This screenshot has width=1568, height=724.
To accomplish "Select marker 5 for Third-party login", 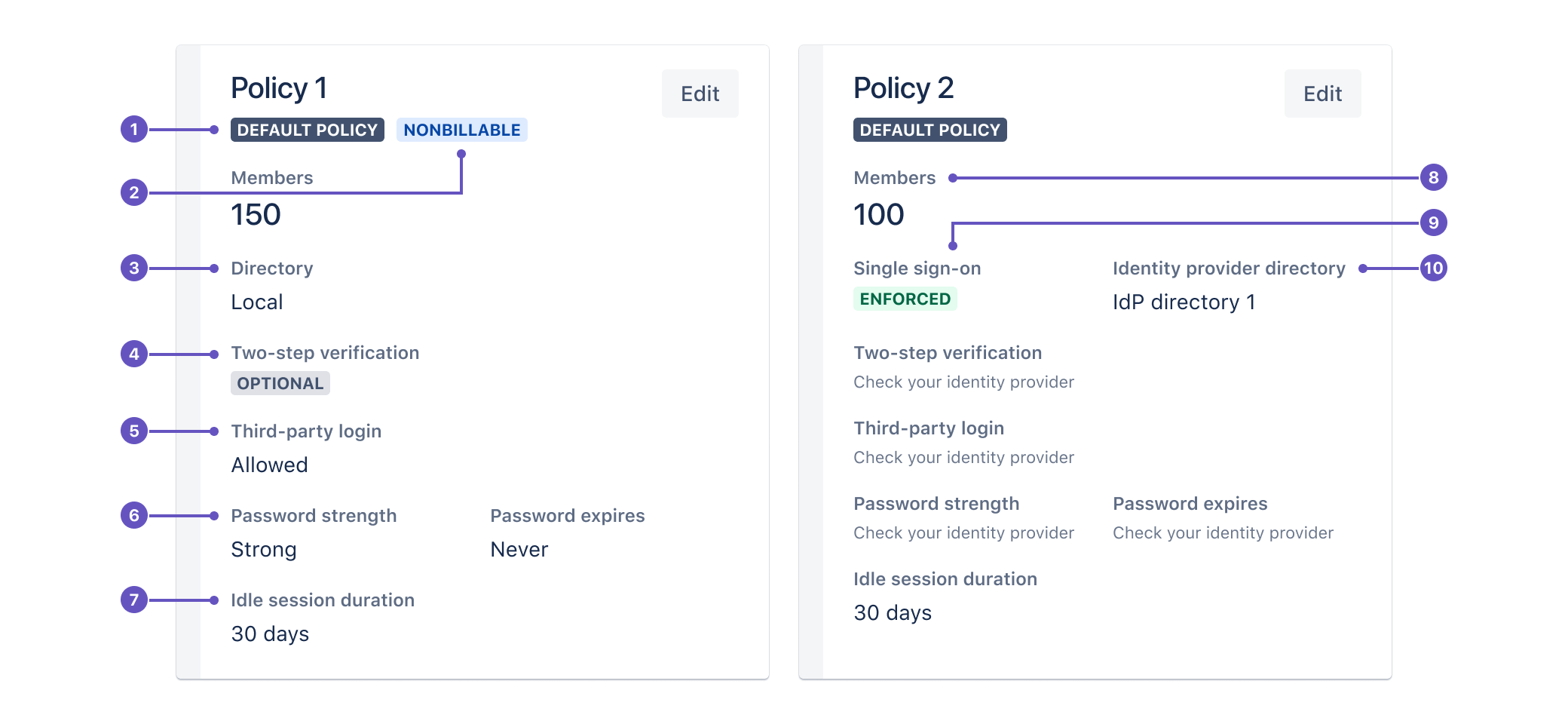I will (134, 431).
